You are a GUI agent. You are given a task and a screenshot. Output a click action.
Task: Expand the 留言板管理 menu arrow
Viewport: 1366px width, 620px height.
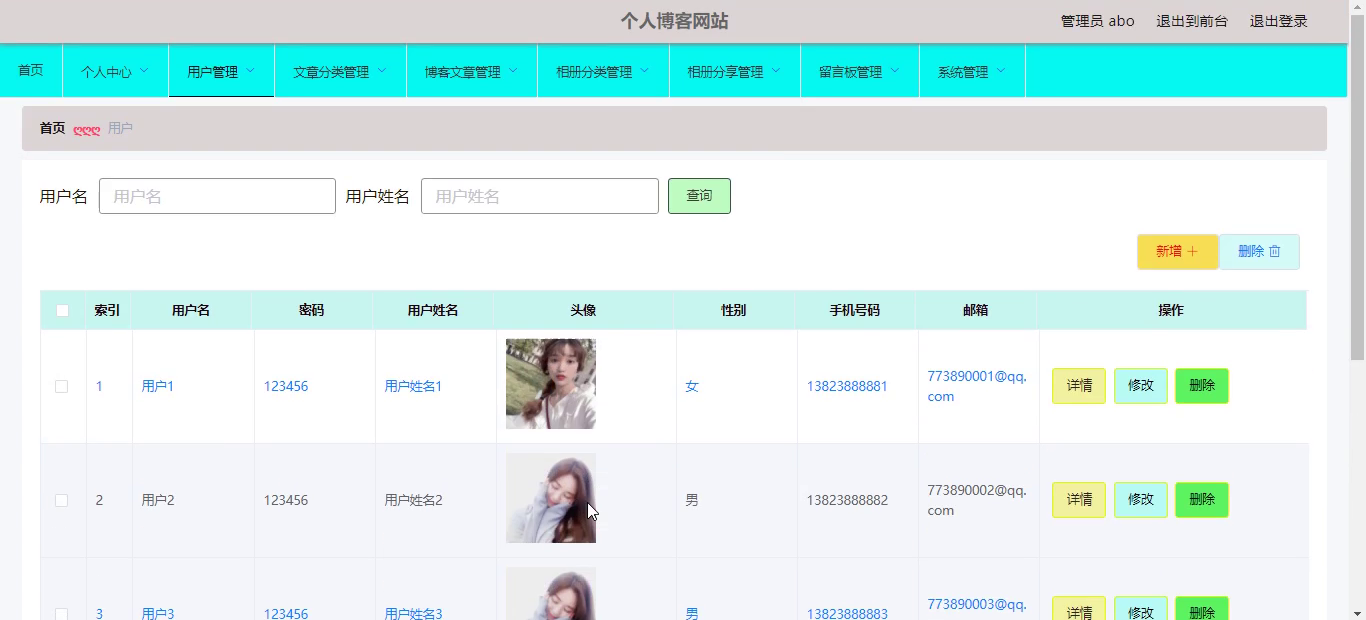894,70
